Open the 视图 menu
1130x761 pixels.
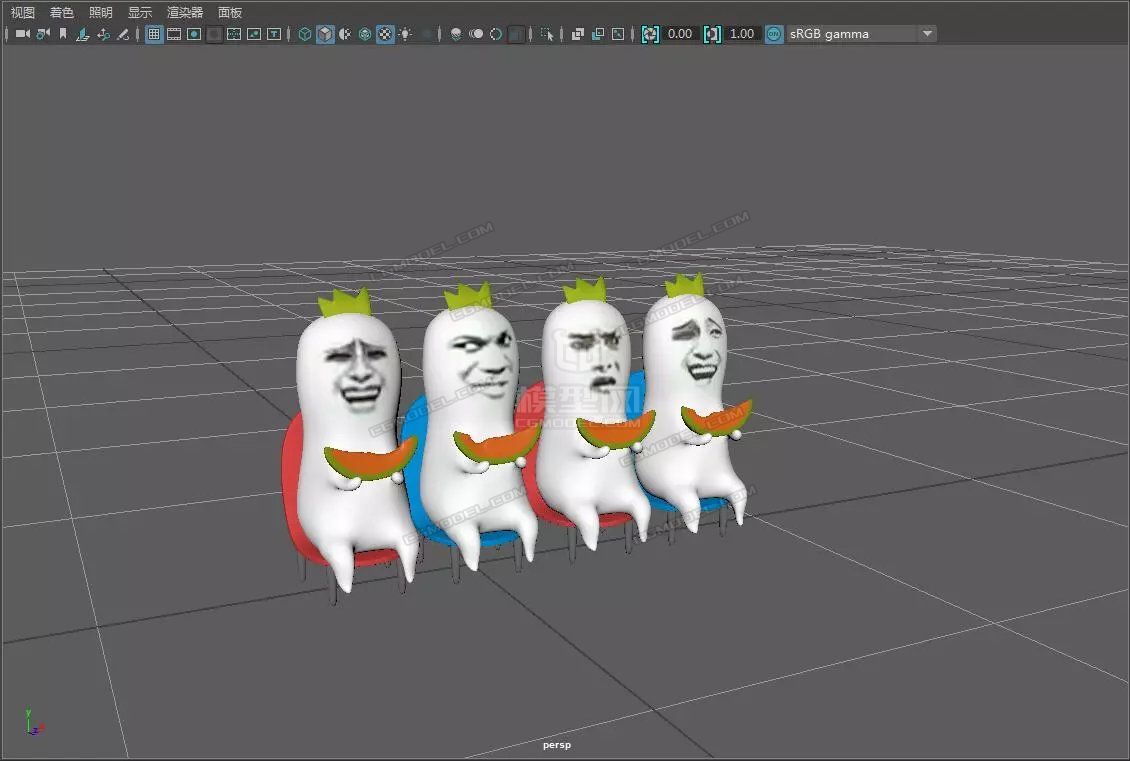[x=22, y=13]
